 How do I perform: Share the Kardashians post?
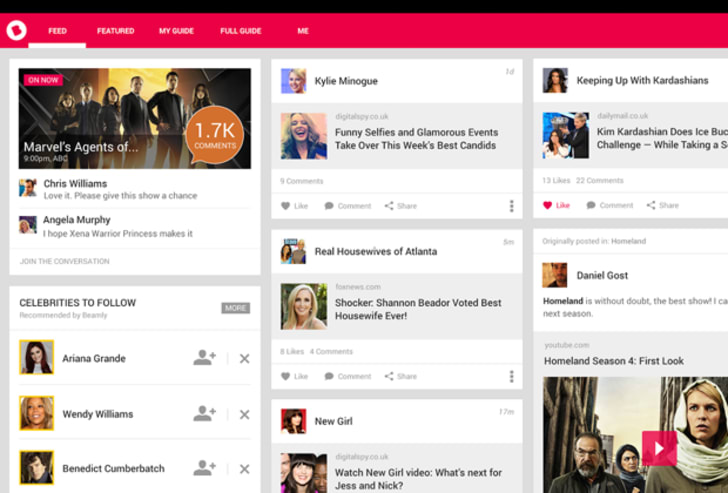[x=663, y=205]
